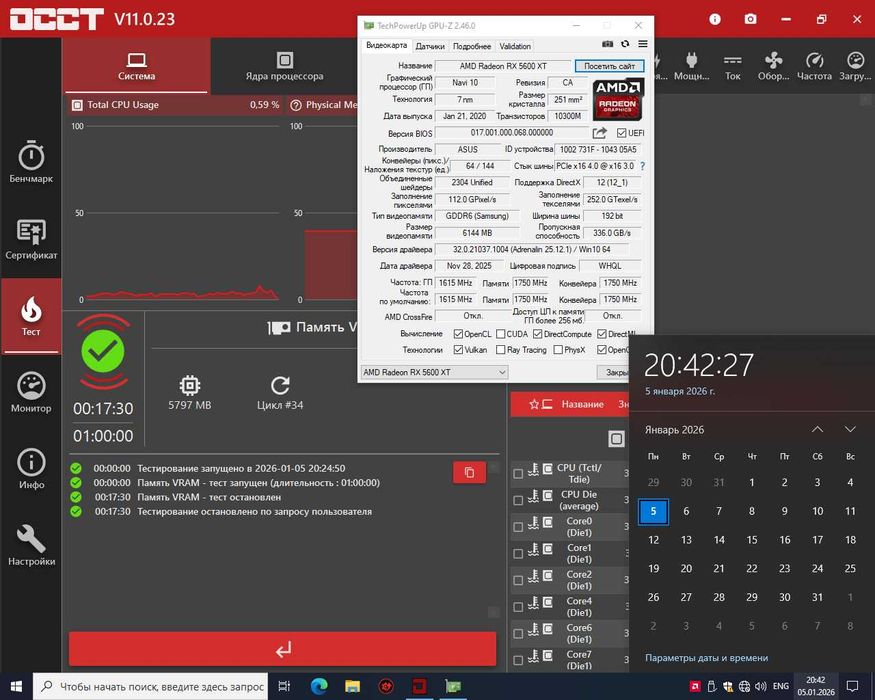
Task: Open the Инфо section in sidebar
Action: (31, 469)
